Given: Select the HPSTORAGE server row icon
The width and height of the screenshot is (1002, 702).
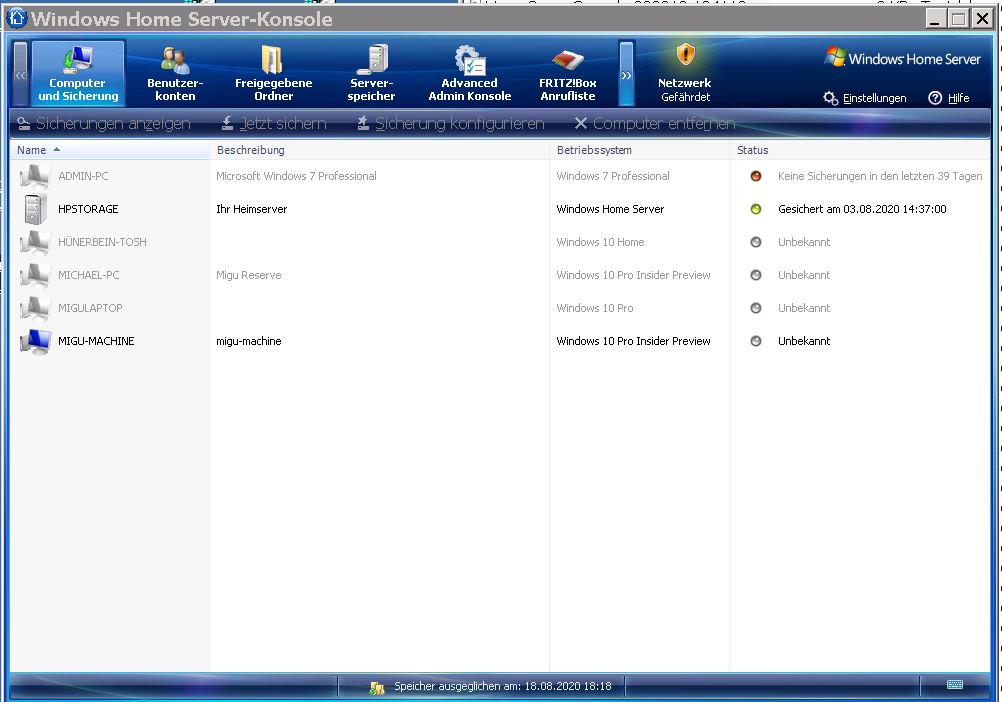Looking at the screenshot, I should click(35, 209).
